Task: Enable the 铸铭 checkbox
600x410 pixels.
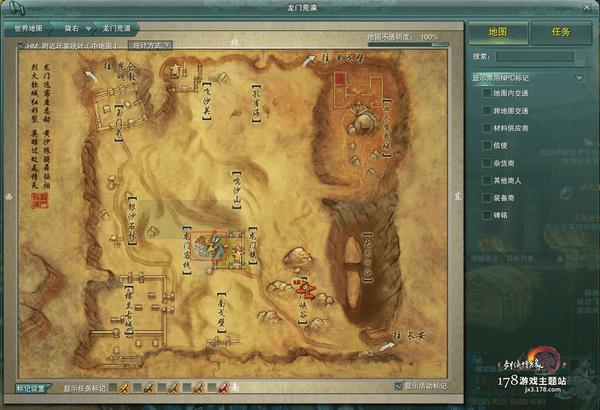Action: (x=487, y=215)
